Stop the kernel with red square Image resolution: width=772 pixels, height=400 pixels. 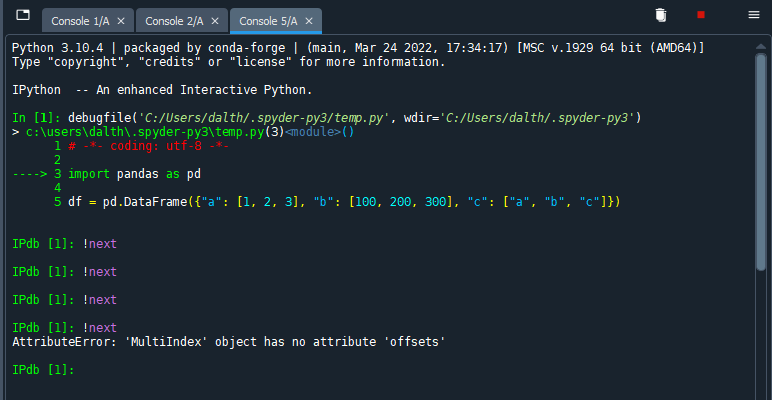pyautogui.click(x=701, y=15)
